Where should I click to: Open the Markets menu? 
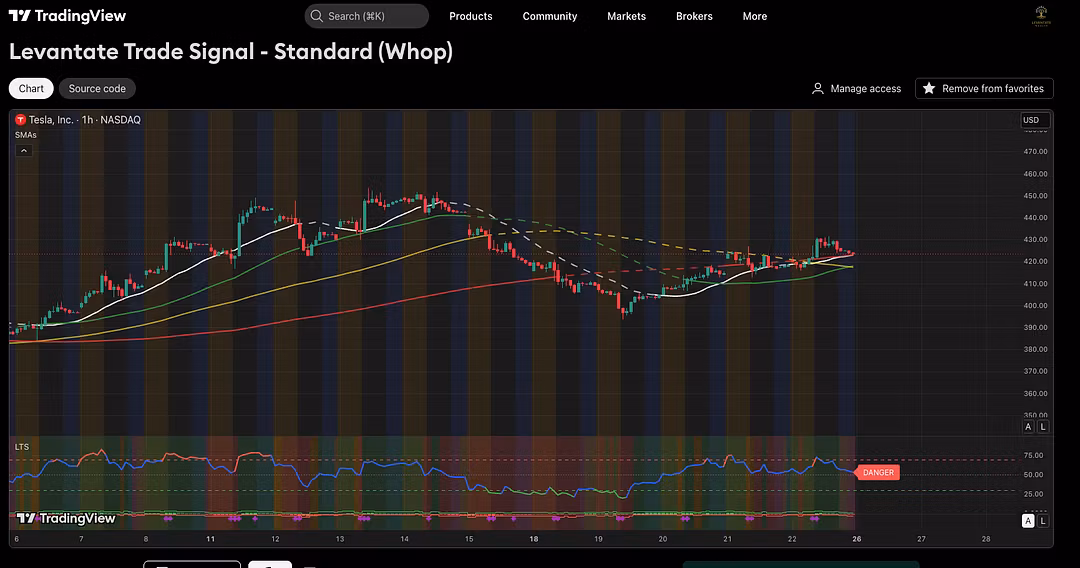click(626, 16)
